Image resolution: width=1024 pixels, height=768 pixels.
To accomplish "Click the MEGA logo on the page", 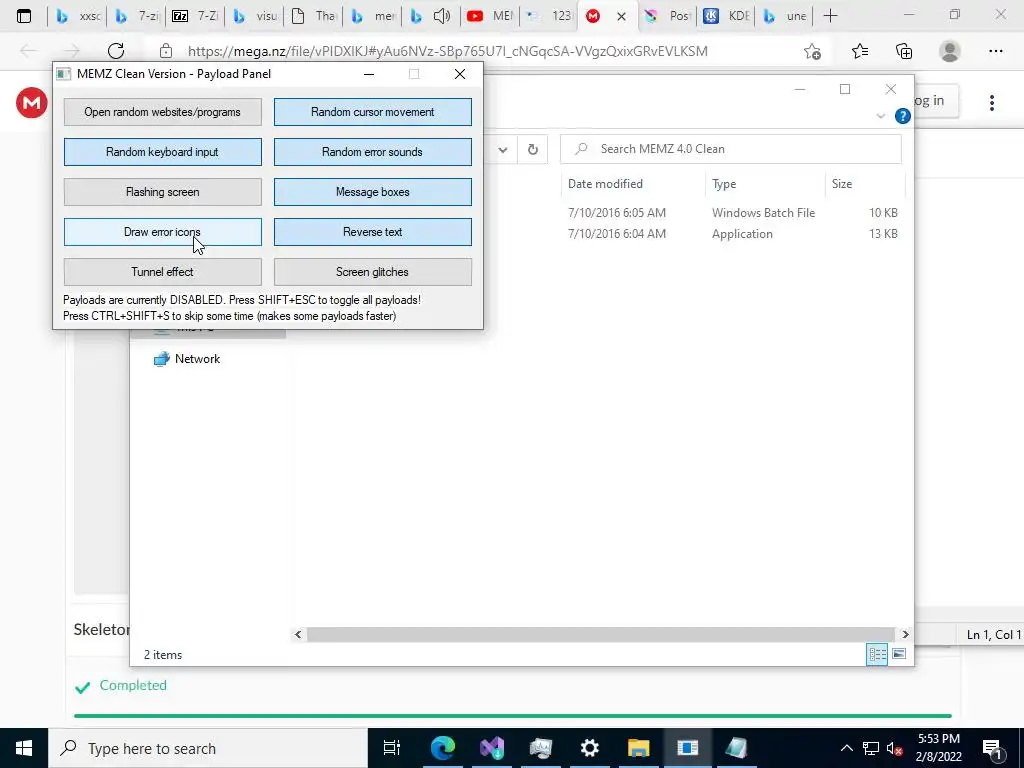I will pos(31,103).
